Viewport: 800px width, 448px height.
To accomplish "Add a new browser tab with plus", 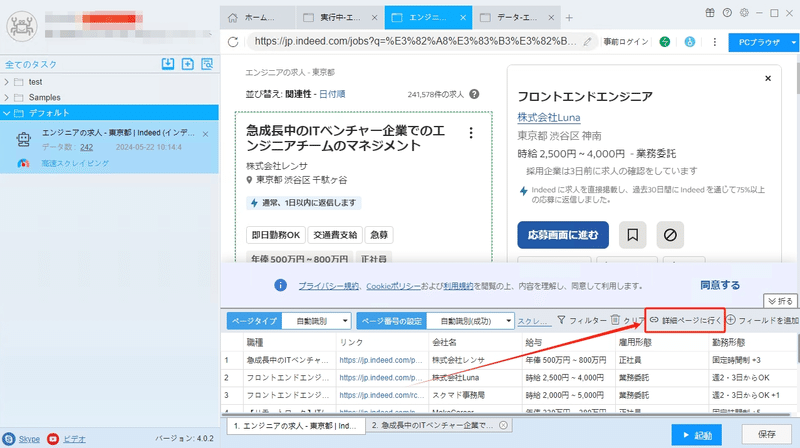I will (x=569, y=18).
